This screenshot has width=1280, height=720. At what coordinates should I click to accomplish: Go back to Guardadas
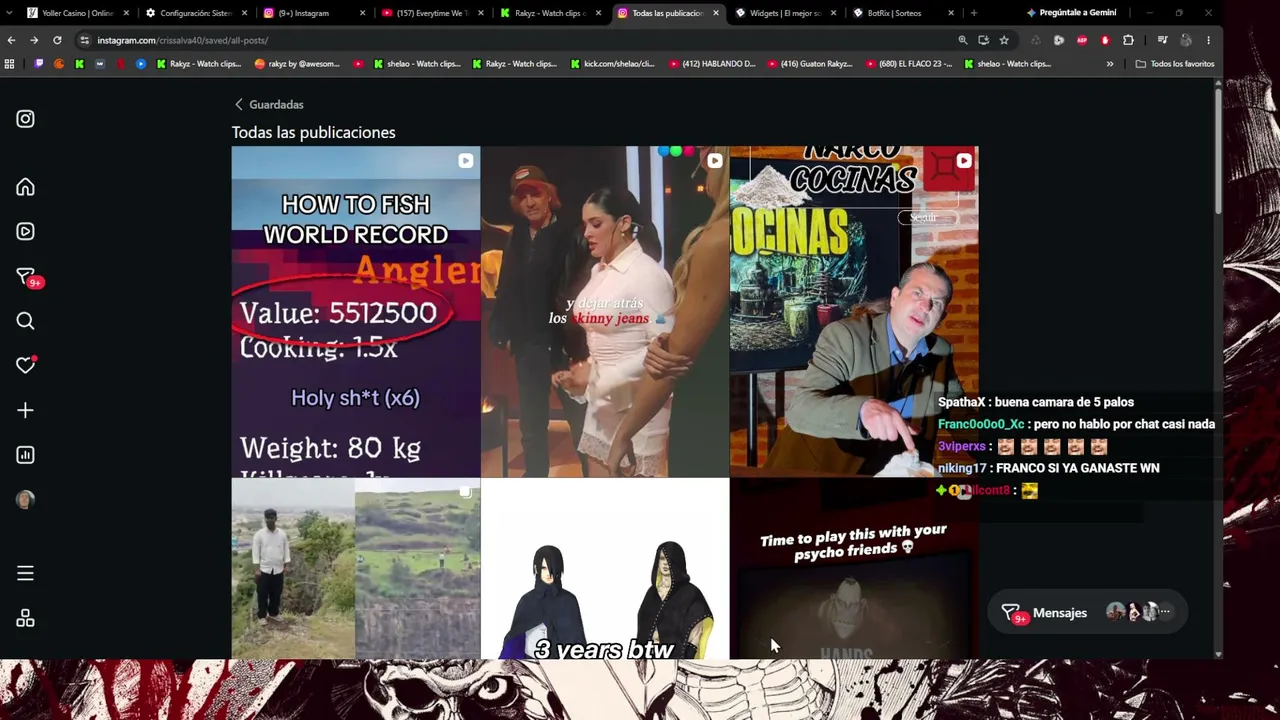pos(269,104)
